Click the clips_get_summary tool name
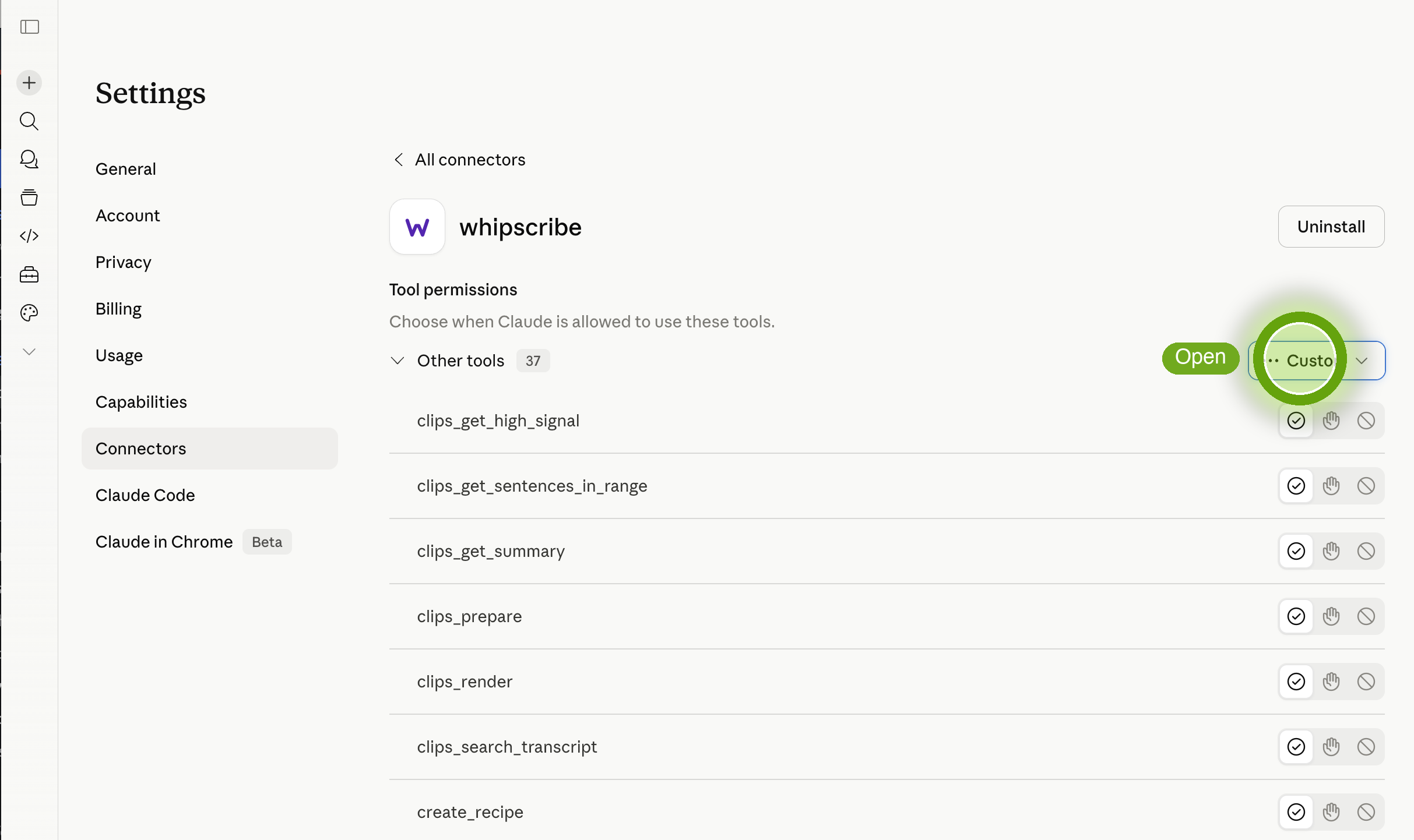 tap(491, 551)
